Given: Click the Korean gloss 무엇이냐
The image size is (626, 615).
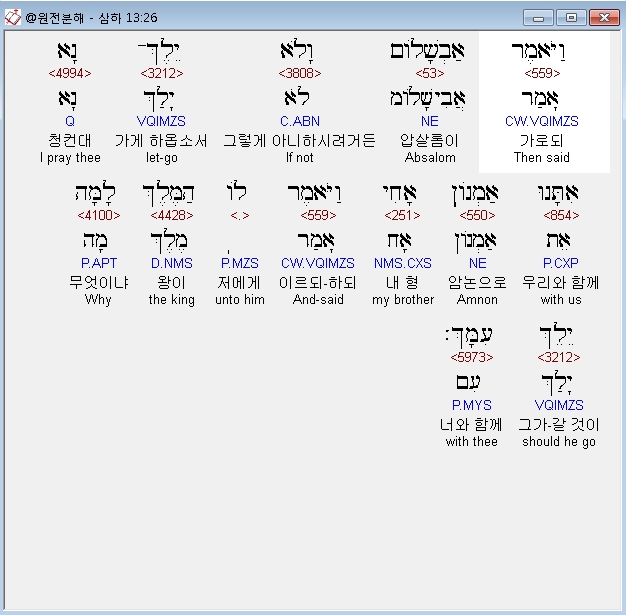Looking at the screenshot, I should (99, 283).
